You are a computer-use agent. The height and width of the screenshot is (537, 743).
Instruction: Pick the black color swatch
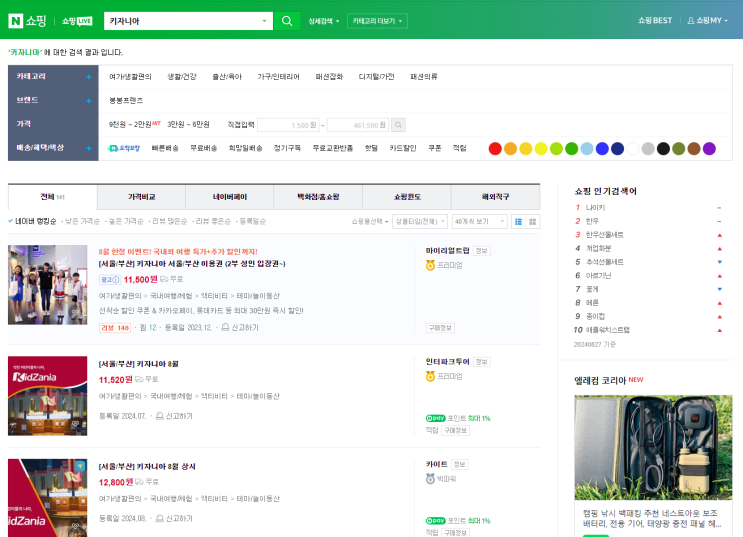click(663, 149)
